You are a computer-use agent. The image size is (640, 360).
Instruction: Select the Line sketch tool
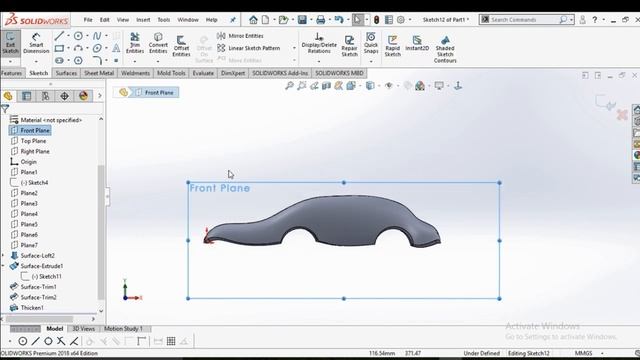coord(59,36)
